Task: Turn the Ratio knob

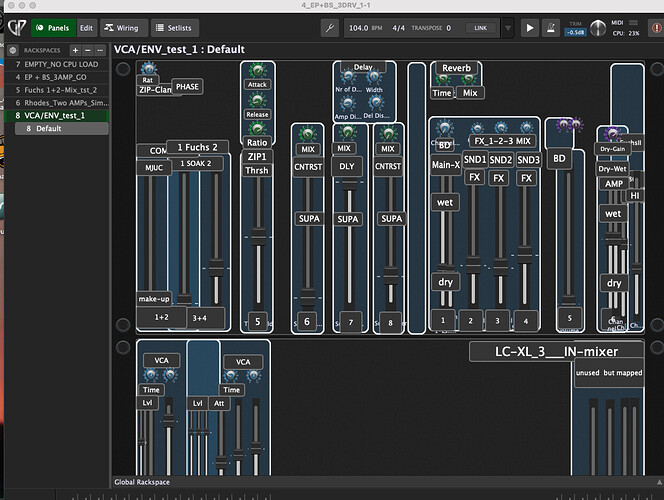Action: point(257,129)
